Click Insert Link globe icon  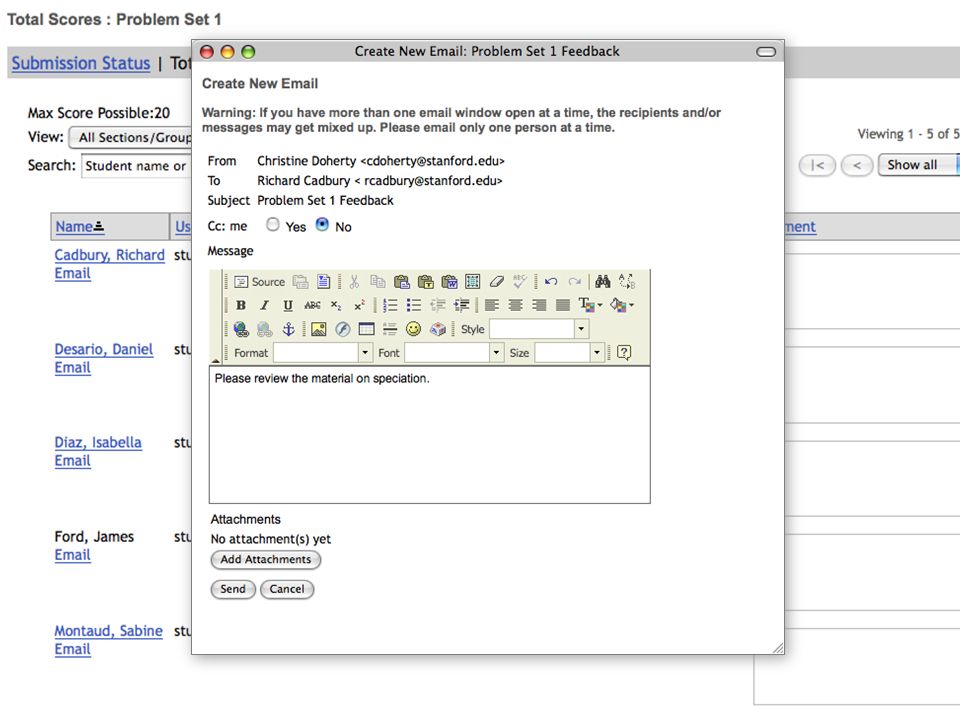[241, 329]
